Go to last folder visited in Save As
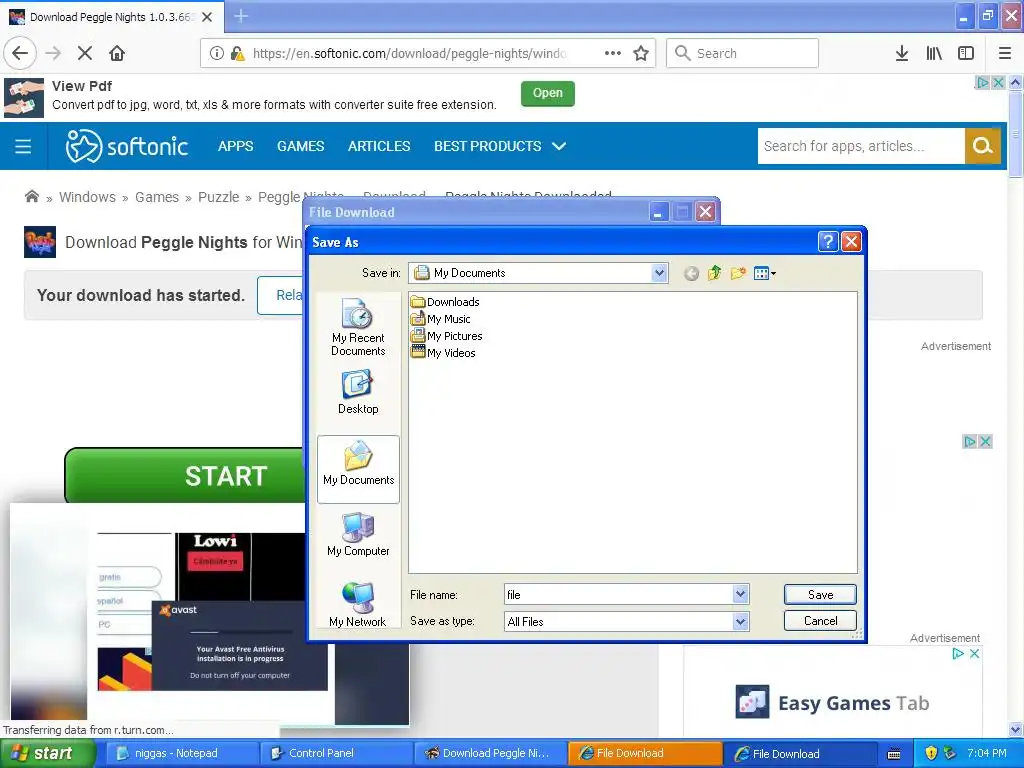The width and height of the screenshot is (1024, 768). 691,274
